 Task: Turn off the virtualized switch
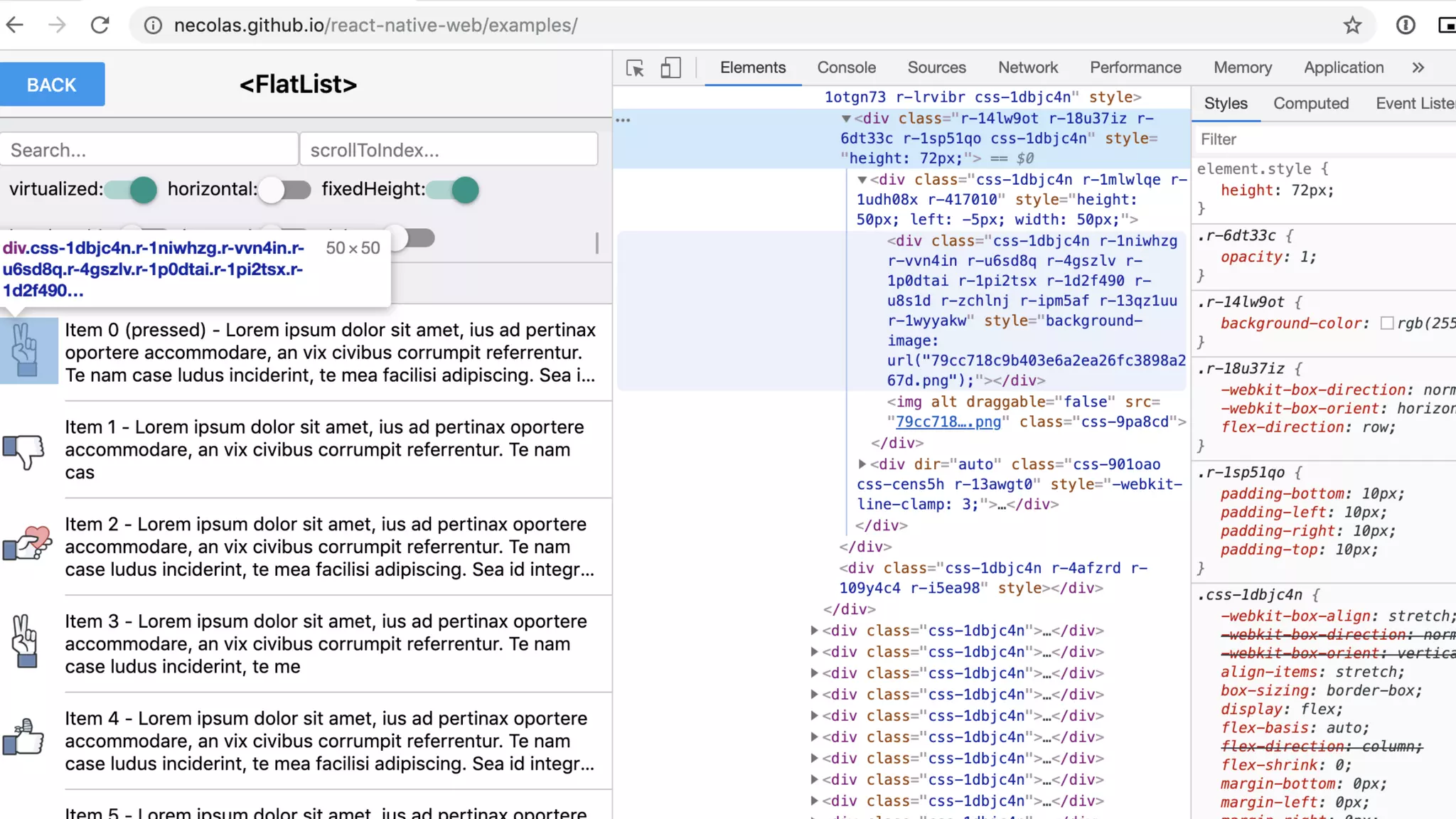click(x=132, y=190)
